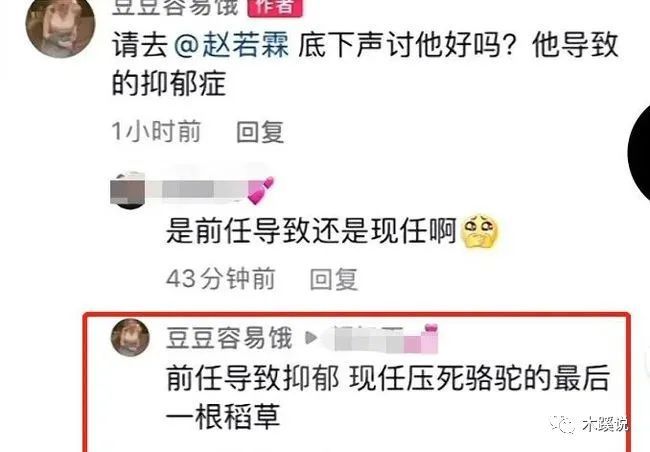Screen dimensions: 650x452
Task: Tap the 豆豆容易饿 avatar in the boxed reply
Action: coord(130,338)
